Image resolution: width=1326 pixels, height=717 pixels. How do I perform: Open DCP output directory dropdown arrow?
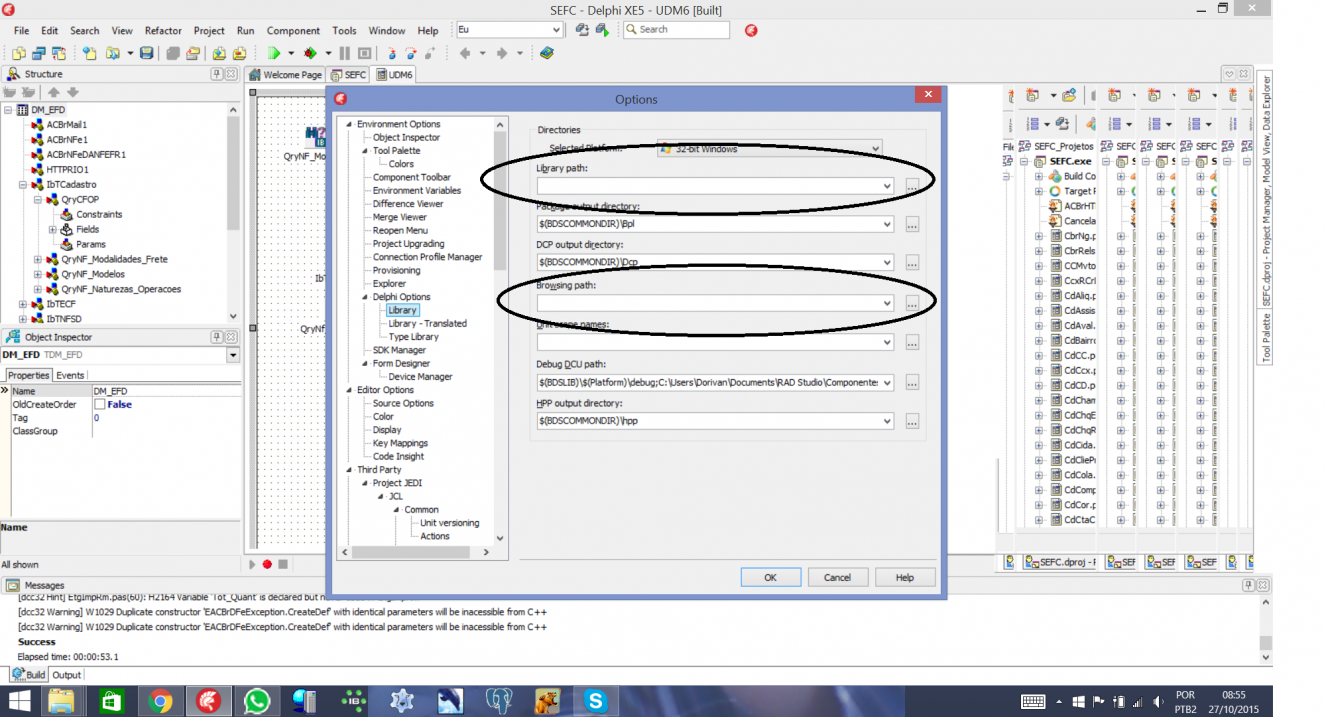click(x=887, y=262)
